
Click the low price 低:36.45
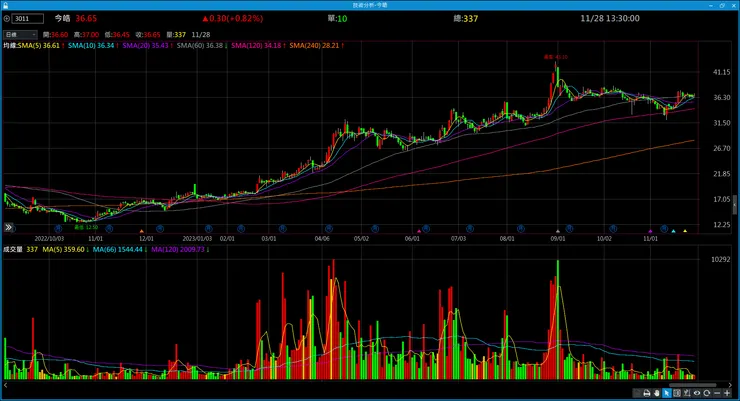point(117,35)
